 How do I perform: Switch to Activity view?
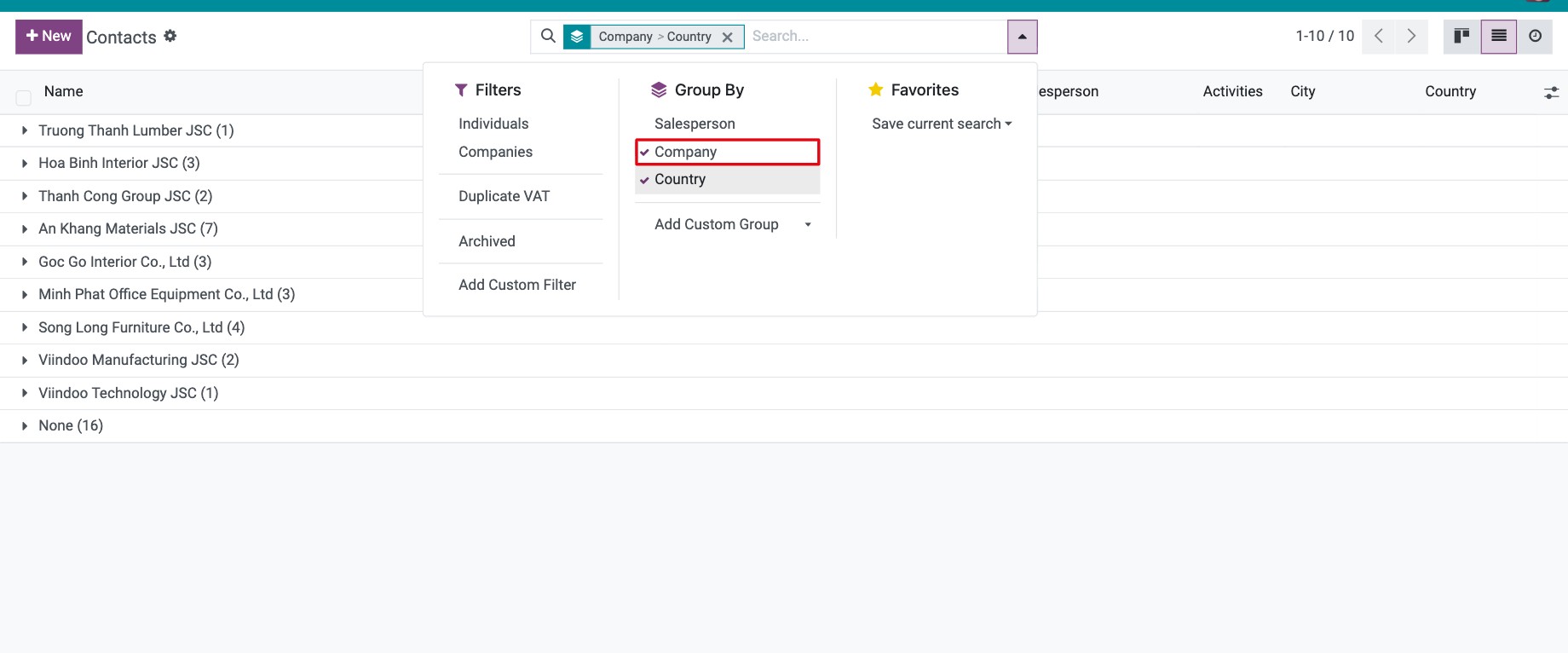click(1535, 36)
